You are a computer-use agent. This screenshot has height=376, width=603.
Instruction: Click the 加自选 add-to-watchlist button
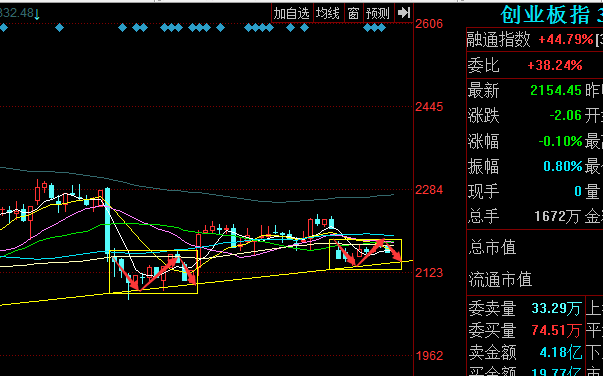pyautogui.click(x=292, y=13)
